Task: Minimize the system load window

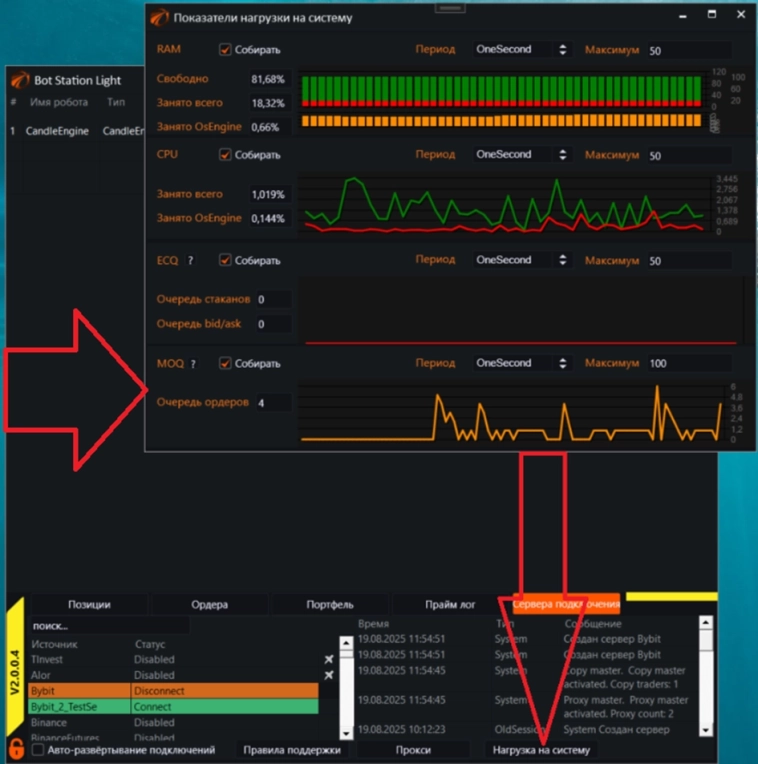Action: 683,16
